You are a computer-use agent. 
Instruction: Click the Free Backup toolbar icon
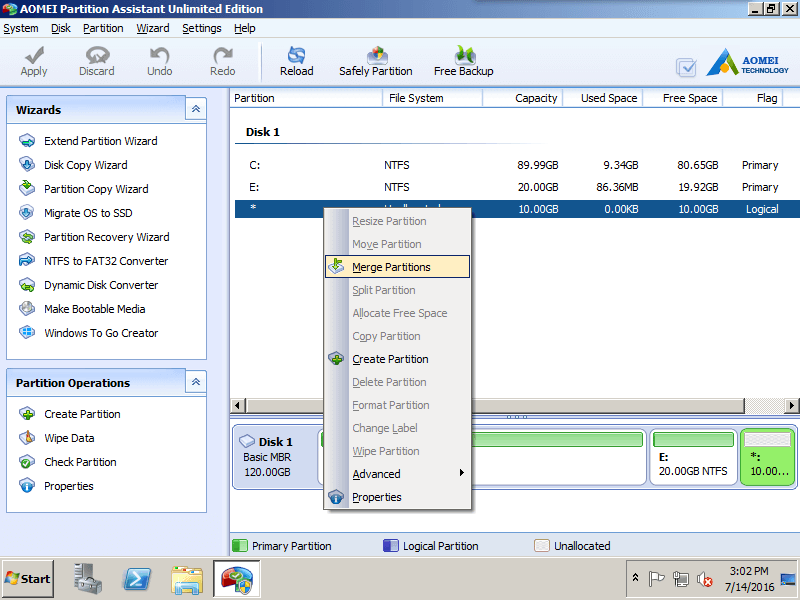[464, 55]
